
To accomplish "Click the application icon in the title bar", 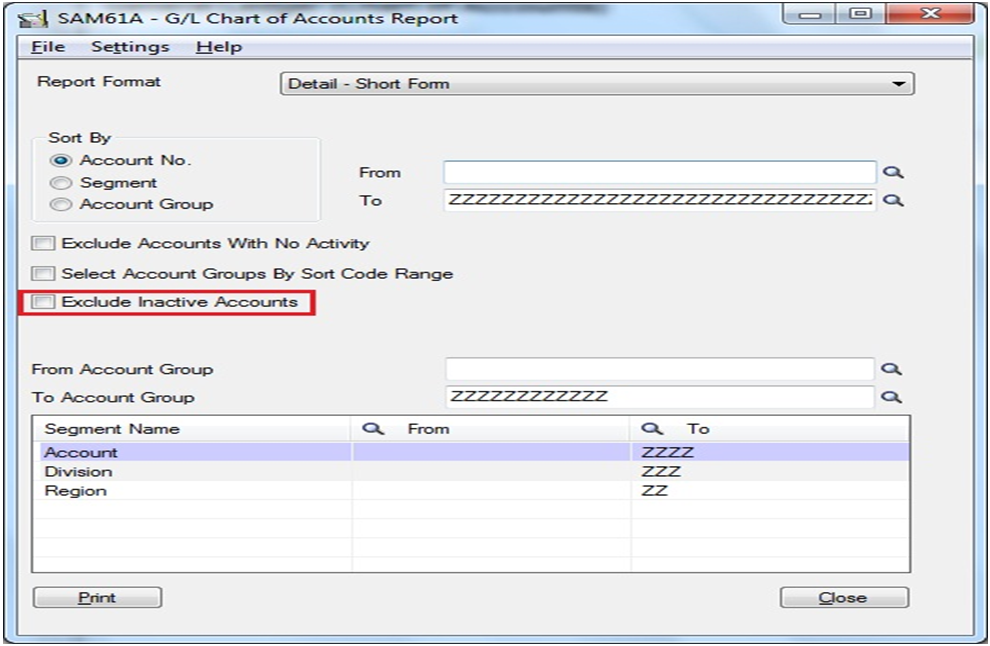I will [x=33, y=18].
